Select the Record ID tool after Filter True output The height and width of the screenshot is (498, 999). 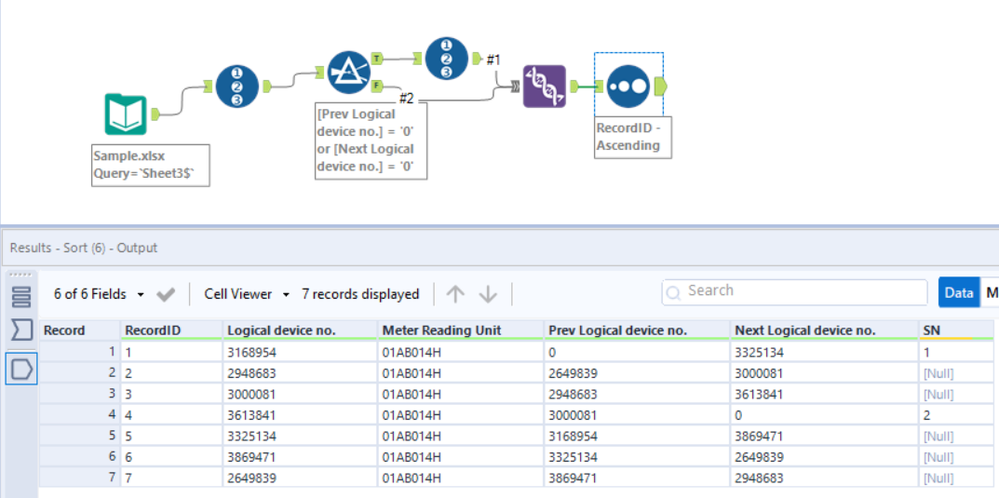pos(446,59)
